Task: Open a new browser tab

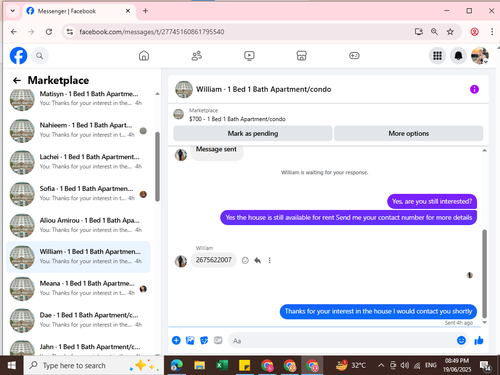Action: pyautogui.click(x=145, y=11)
